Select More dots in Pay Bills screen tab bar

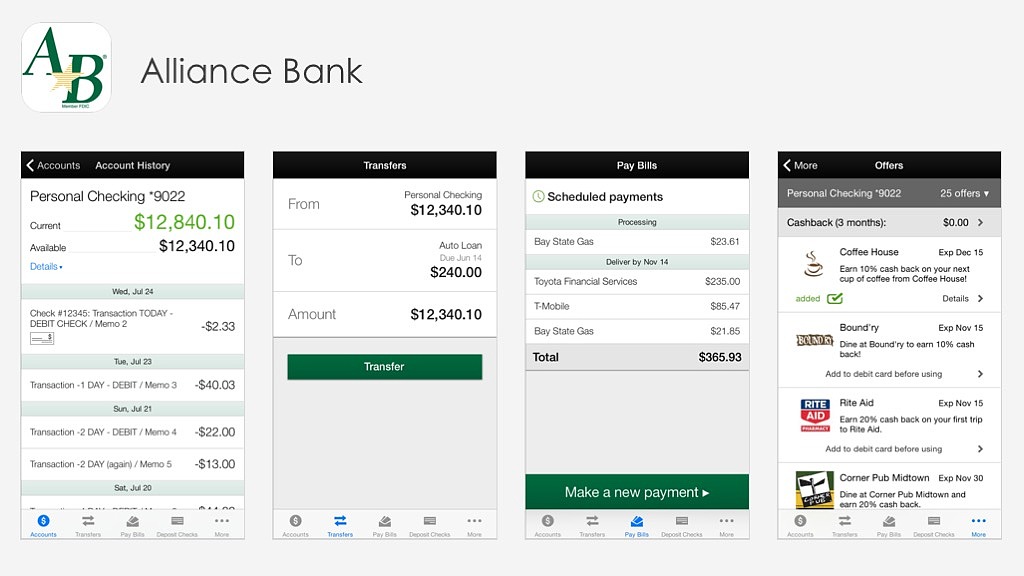(x=726, y=520)
